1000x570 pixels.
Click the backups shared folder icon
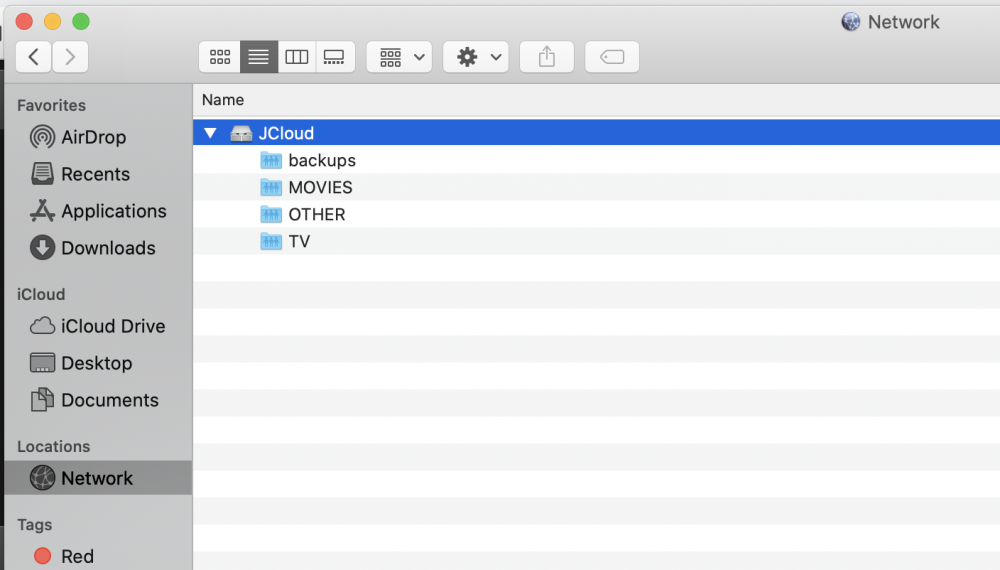[x=271, y=160]
